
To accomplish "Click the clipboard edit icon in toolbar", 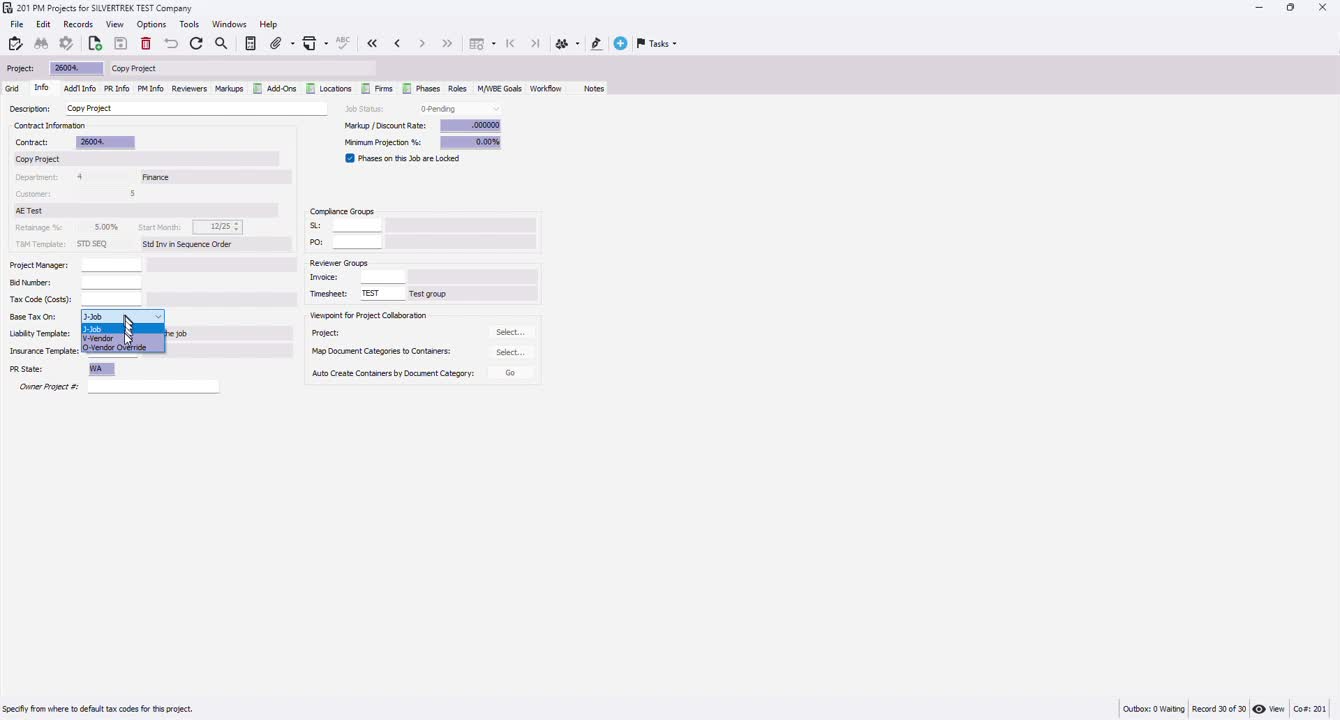I will [x=15, y=44].
